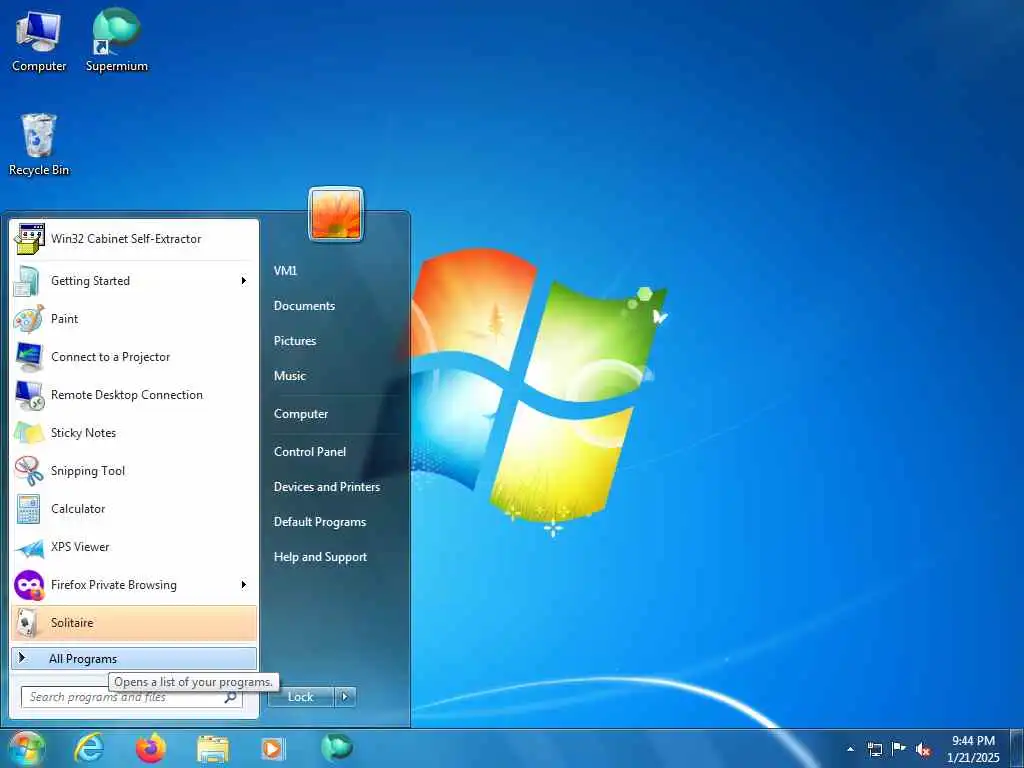Click the search magnifier icon
Viewport: 1024px width, 768px height.
[230, 697]
